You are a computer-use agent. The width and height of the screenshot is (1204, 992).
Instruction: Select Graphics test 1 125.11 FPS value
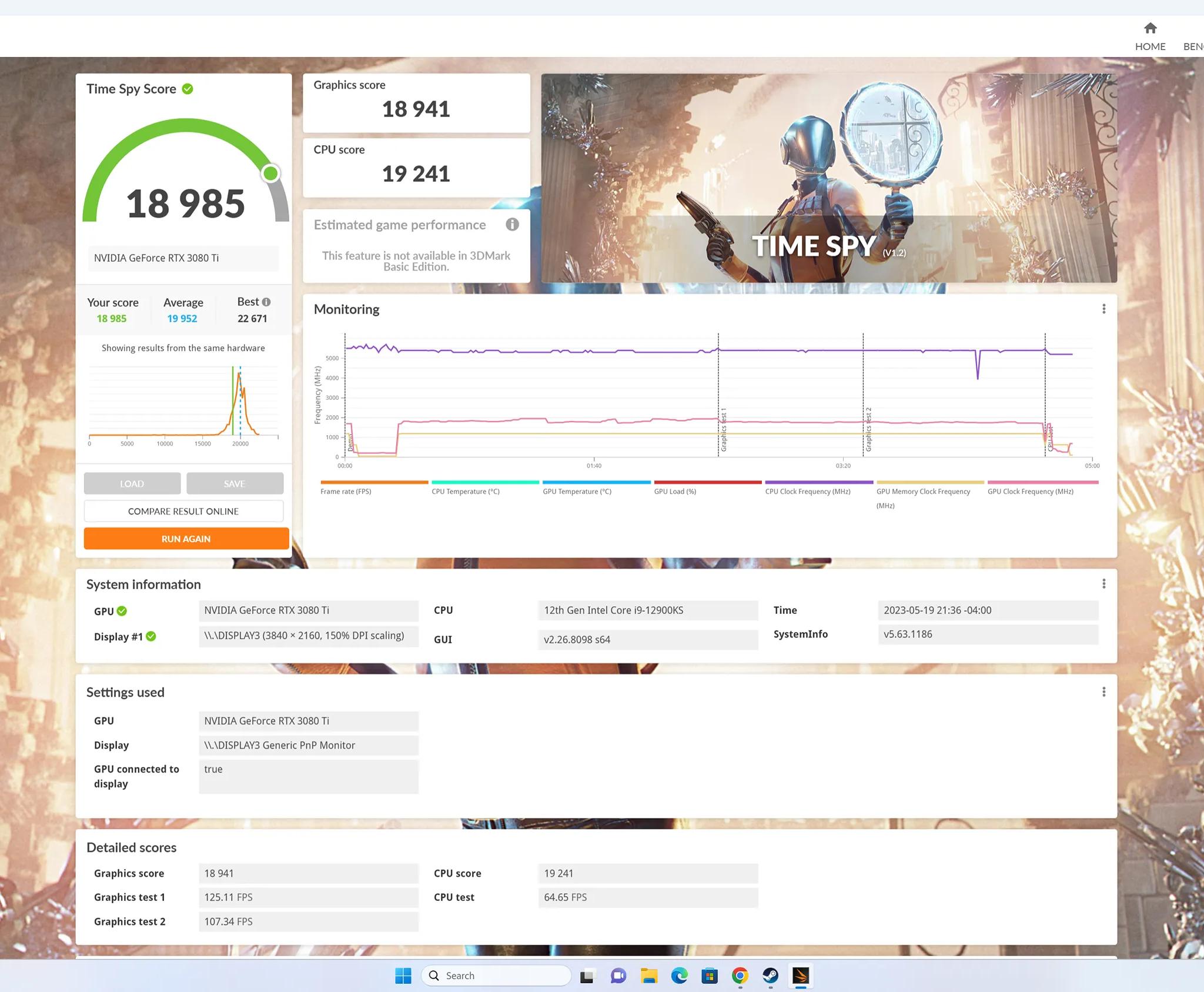tap(309, 897)
